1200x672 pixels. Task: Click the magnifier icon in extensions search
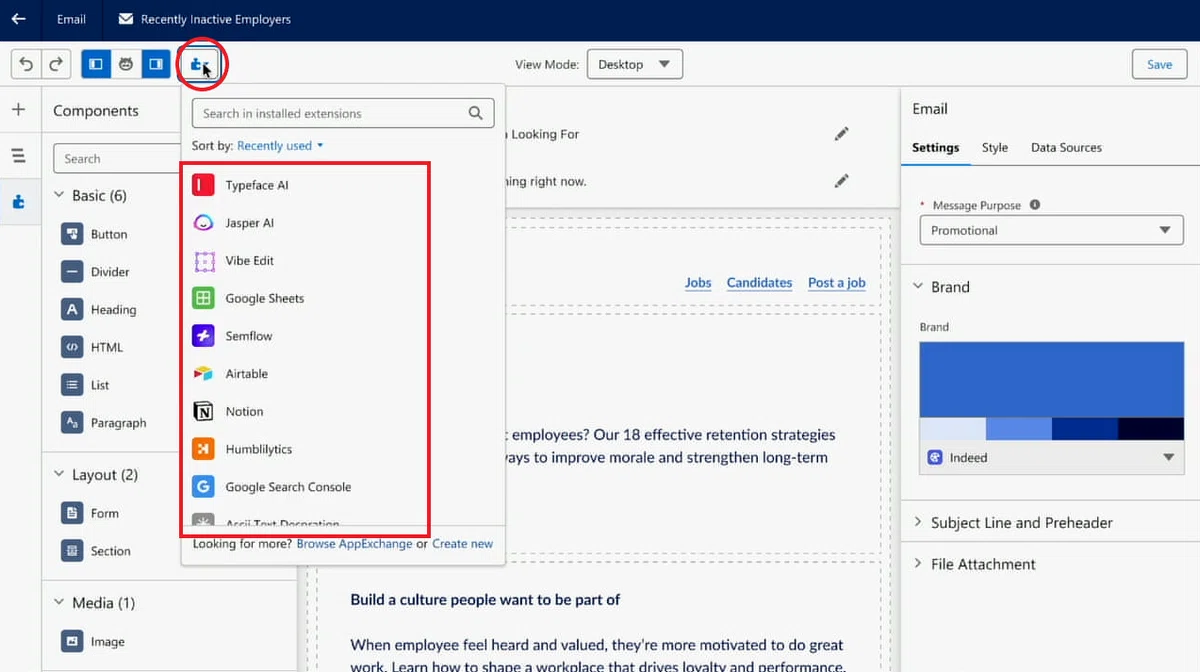tap(476, 113)
